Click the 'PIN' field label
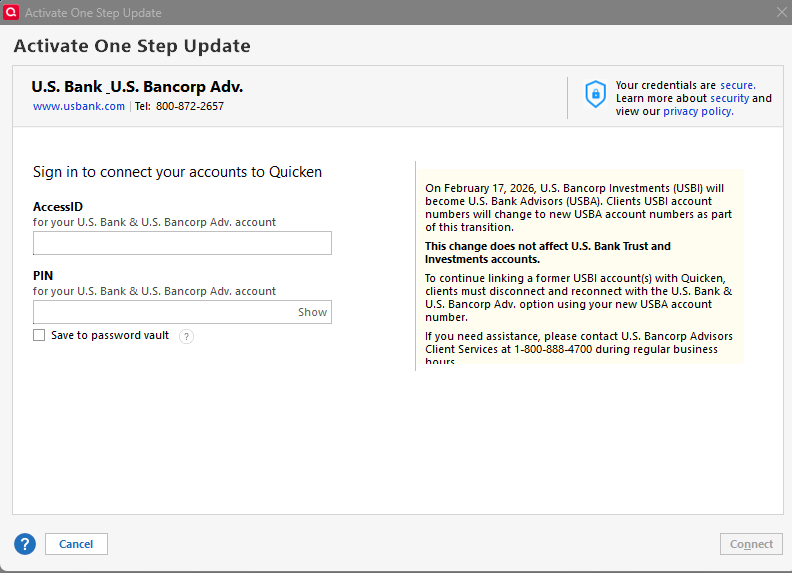Image resolution: width=792 pixels, height=573 pixels. (43, 275)
